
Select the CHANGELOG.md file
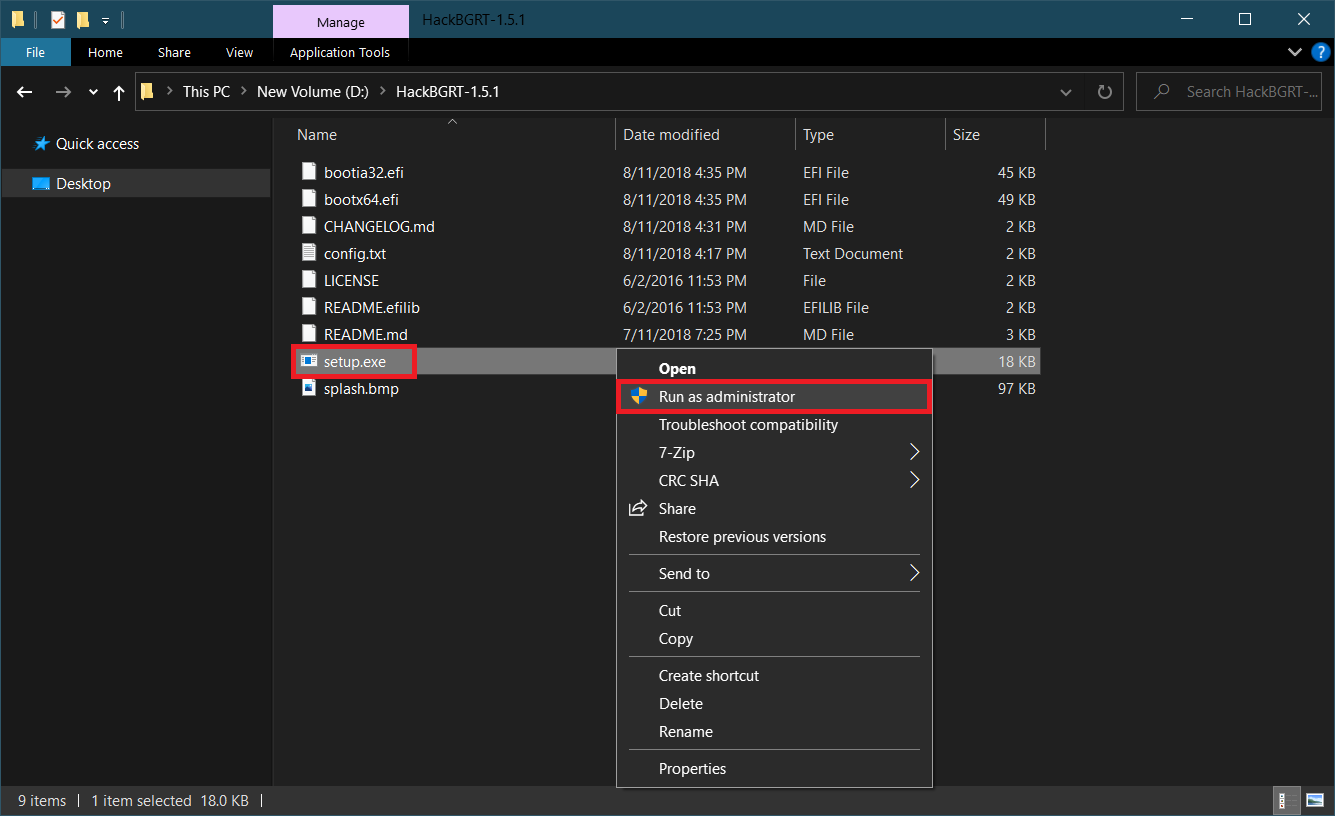[x=379, y=227]
